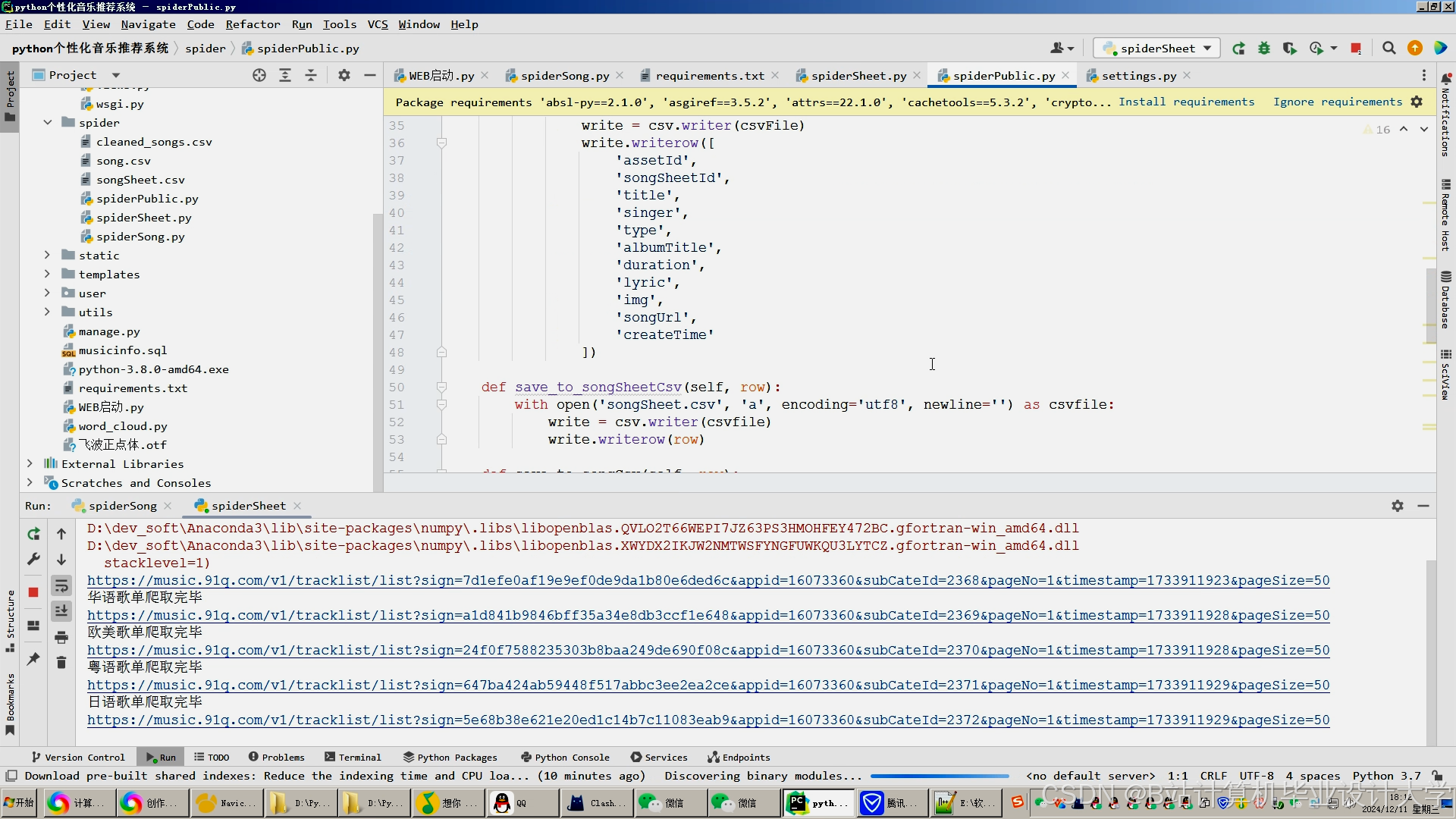1456x819 pixels.
Task: Click Ignore requirements link
Action: tap(1337, 102)
